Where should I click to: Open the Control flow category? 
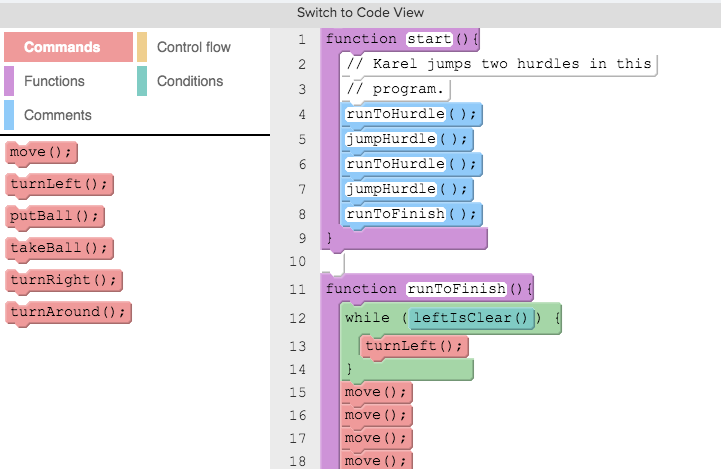193,47
